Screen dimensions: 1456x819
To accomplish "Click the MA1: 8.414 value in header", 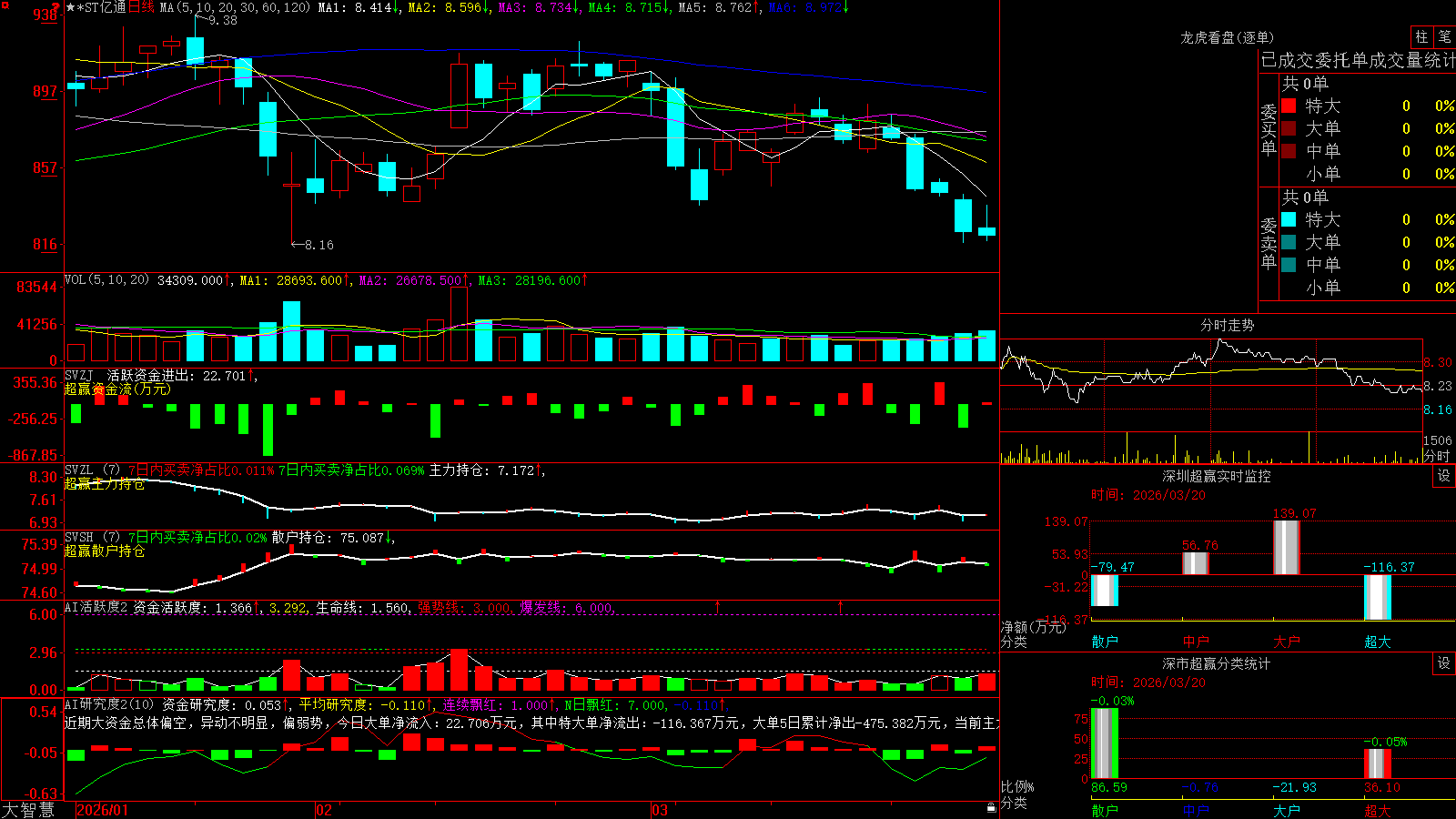I will pos(358,7).
